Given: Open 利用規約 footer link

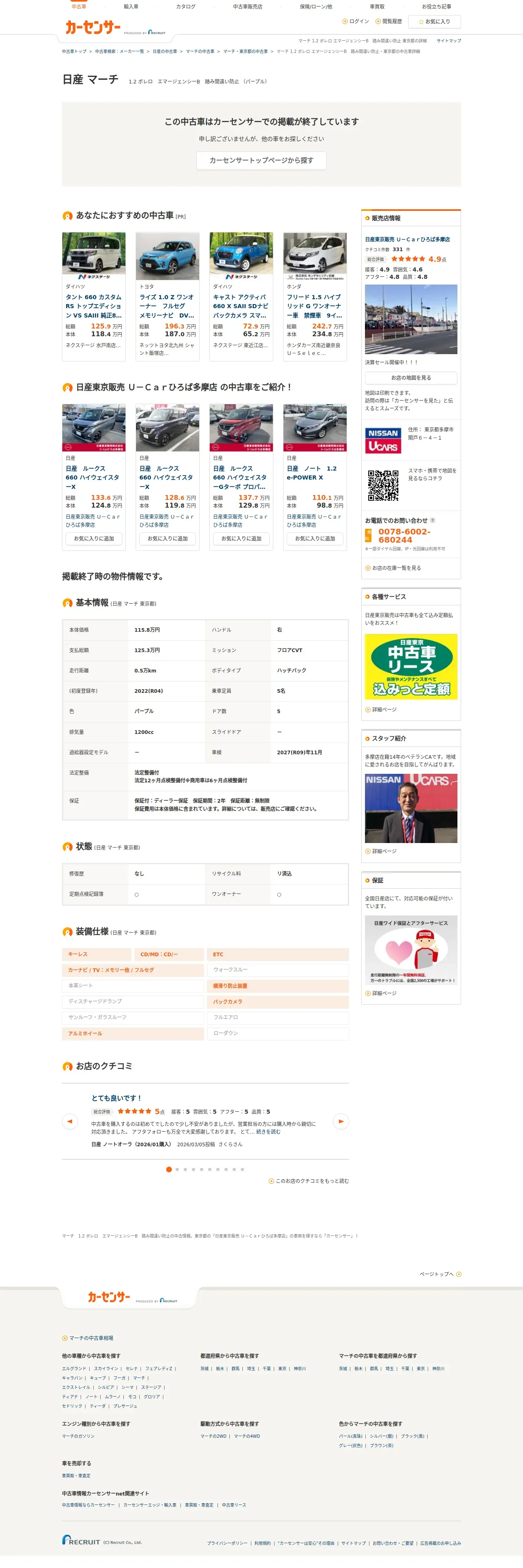Looking at the screenshot, I should (x=262, y=1543).
